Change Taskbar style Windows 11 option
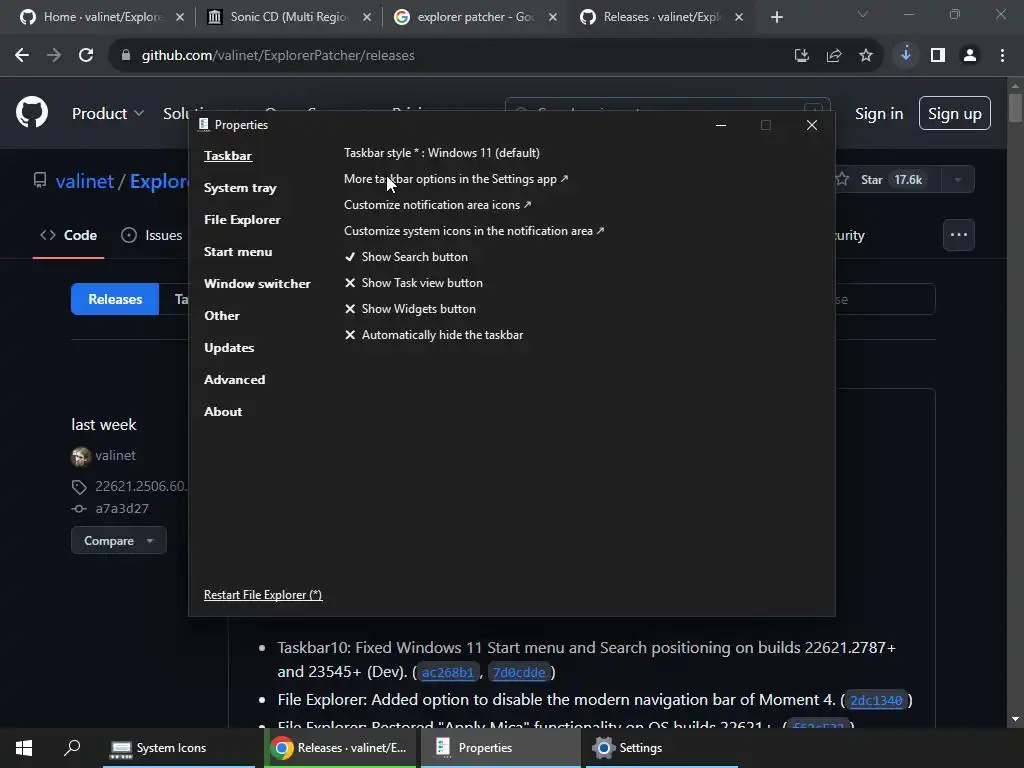 442,153
